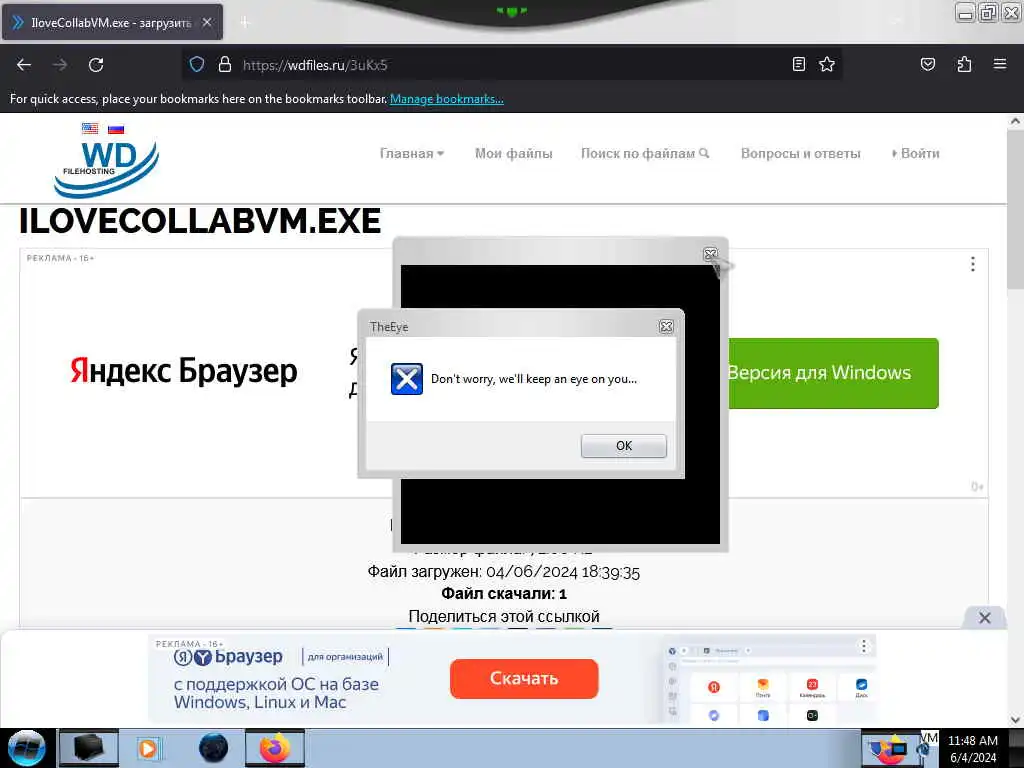Click Manage bookmarks link
This screenshot has width=1024, height=768.
tap(447, 99)
